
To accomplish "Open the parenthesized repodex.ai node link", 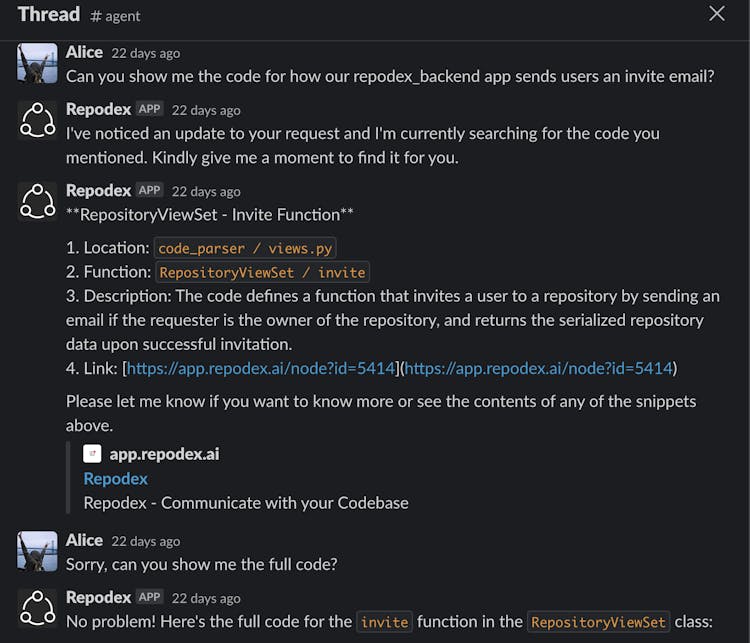I will 539,368.
